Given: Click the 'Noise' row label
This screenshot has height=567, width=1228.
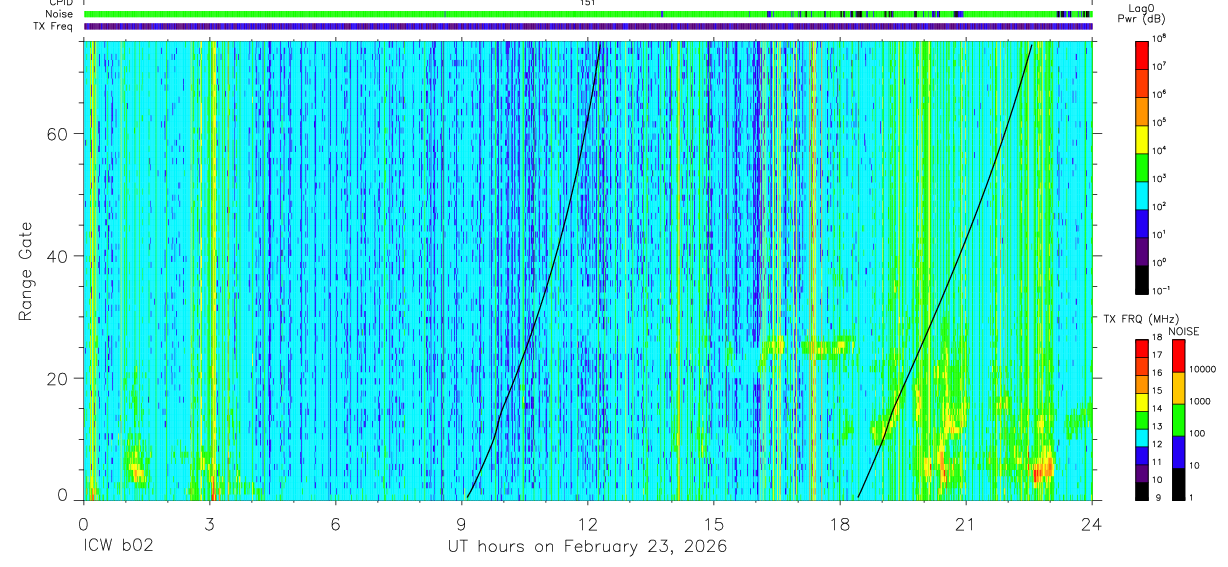Looking at the screenshot, I should pyautogui.click(x=60, y=14).
